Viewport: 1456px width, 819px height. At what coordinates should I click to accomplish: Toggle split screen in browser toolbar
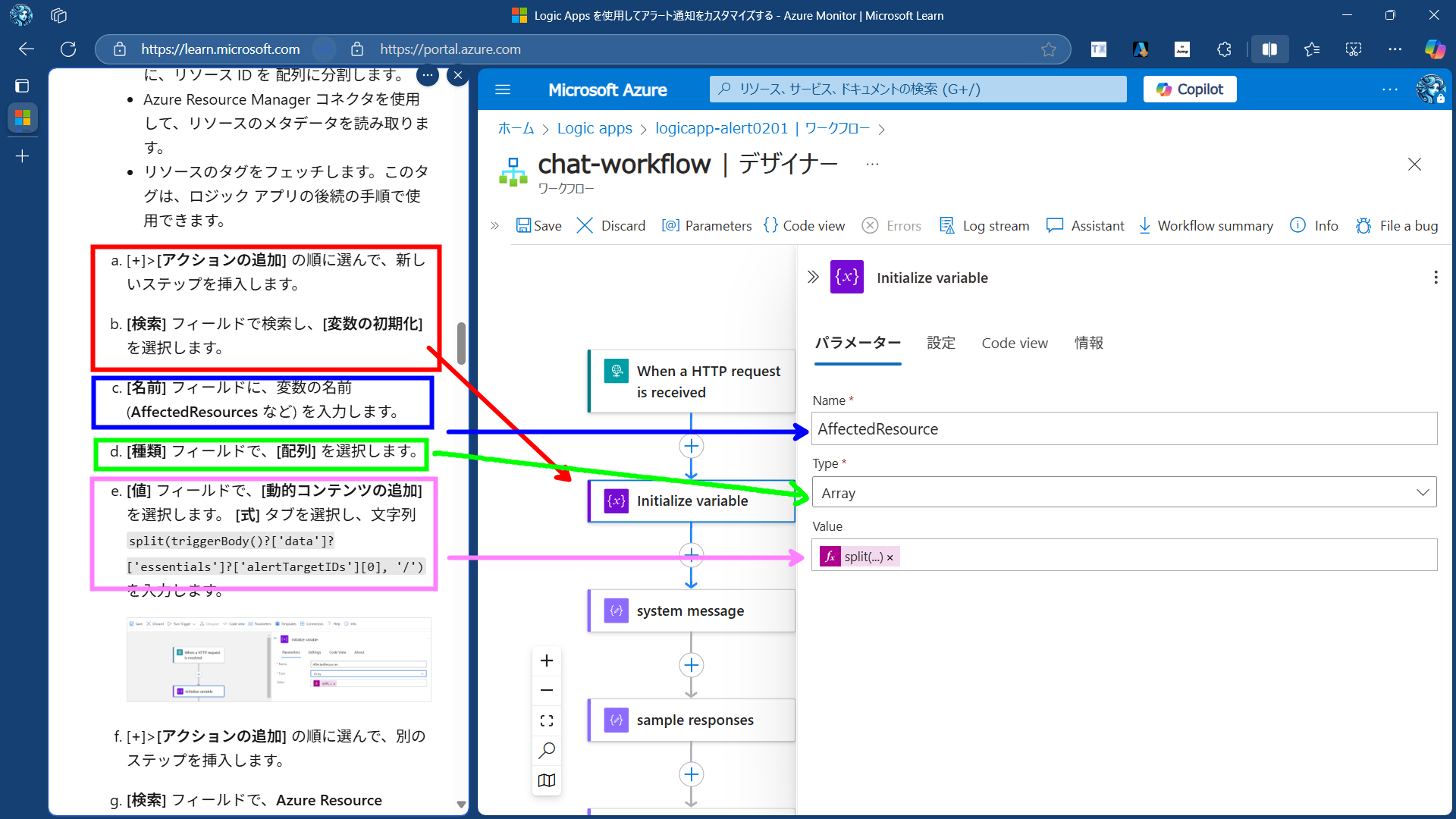(x=1269, y=49)
